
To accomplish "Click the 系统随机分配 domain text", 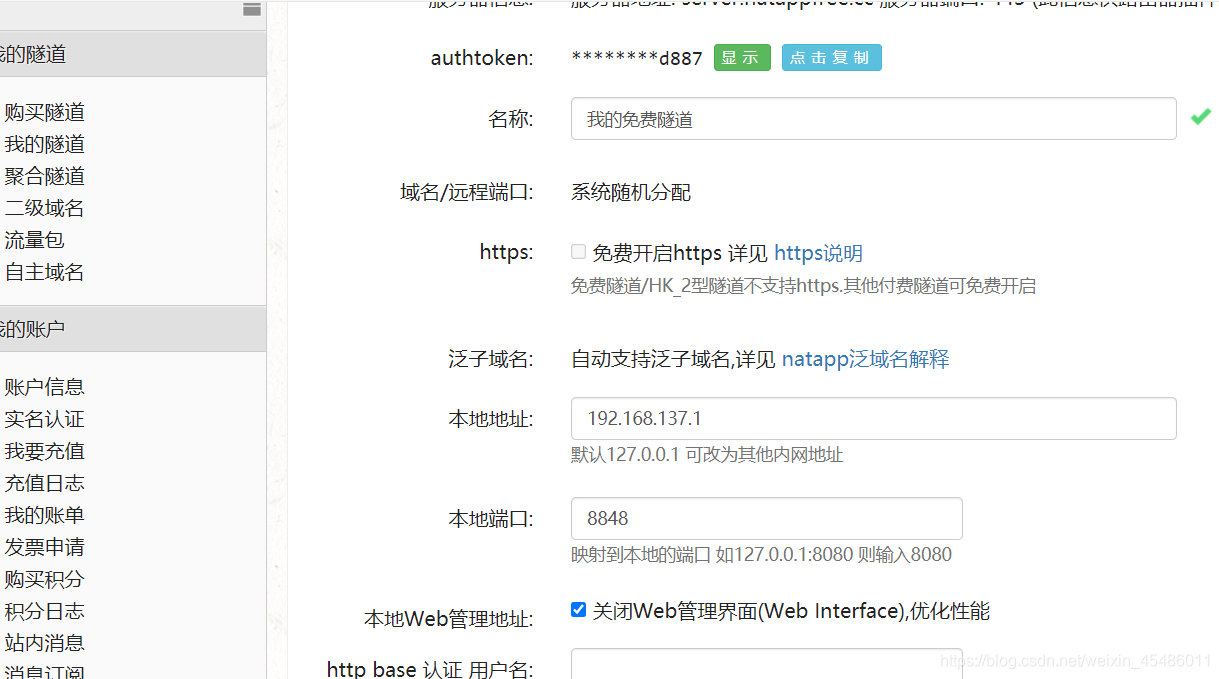I will pos(631,192).
